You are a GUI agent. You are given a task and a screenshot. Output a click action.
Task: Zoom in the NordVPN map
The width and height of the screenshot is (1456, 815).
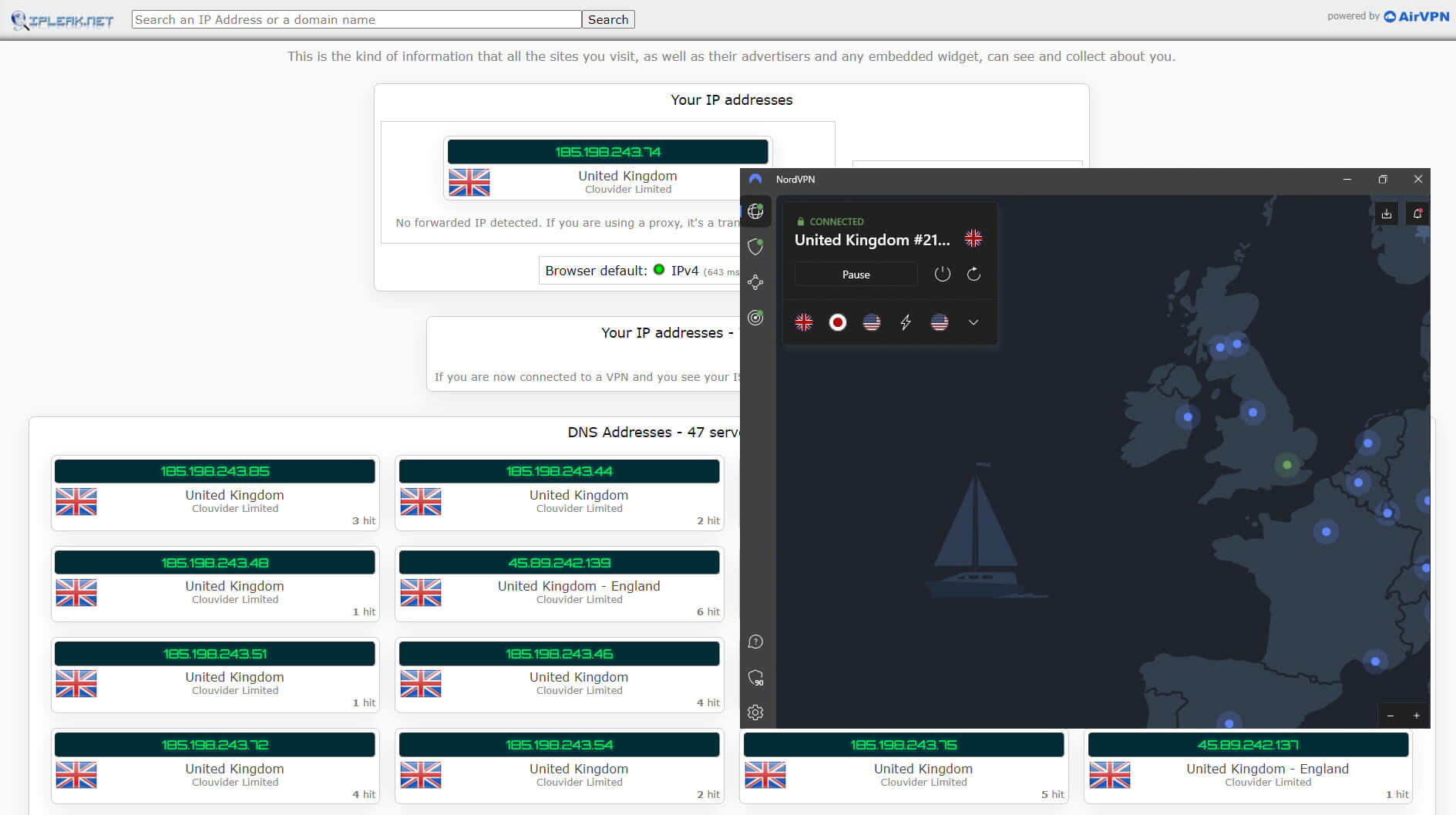click(1417, 716)
